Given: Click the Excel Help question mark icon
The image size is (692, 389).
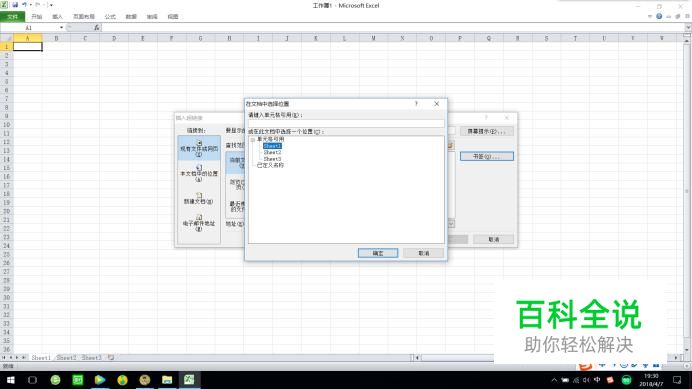Looking at the screenshot, I should [659, 16].
